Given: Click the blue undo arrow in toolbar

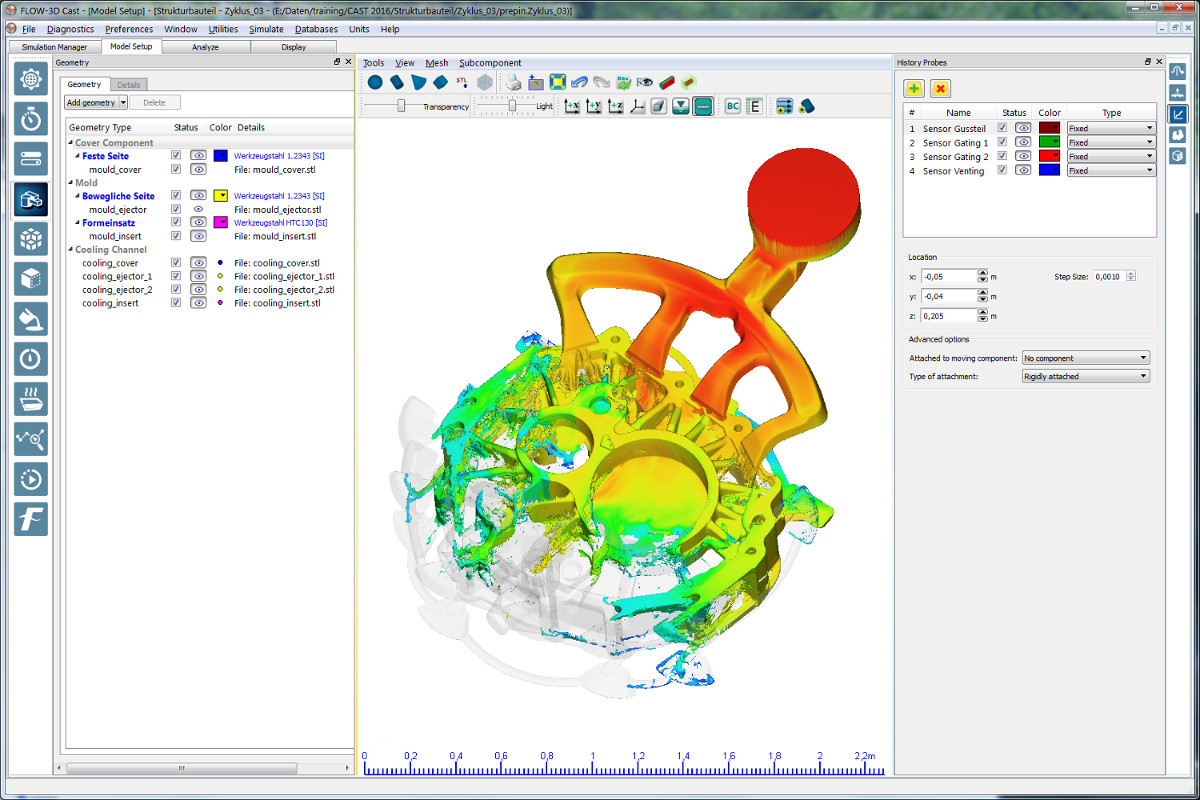Looking at the screenshot, I should pyautogui.click(x=580, y=82).
